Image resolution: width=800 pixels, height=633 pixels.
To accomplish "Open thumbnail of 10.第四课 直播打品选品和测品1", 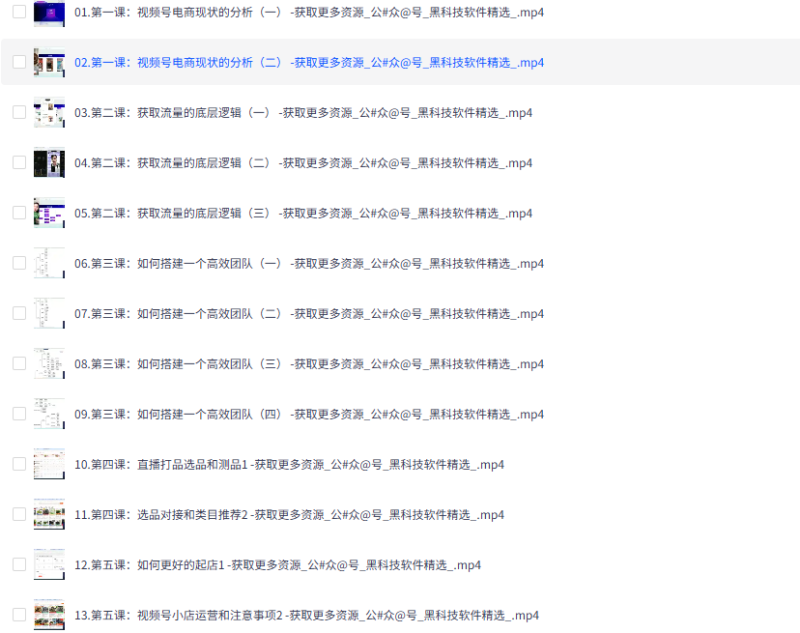I will [49, 464].
